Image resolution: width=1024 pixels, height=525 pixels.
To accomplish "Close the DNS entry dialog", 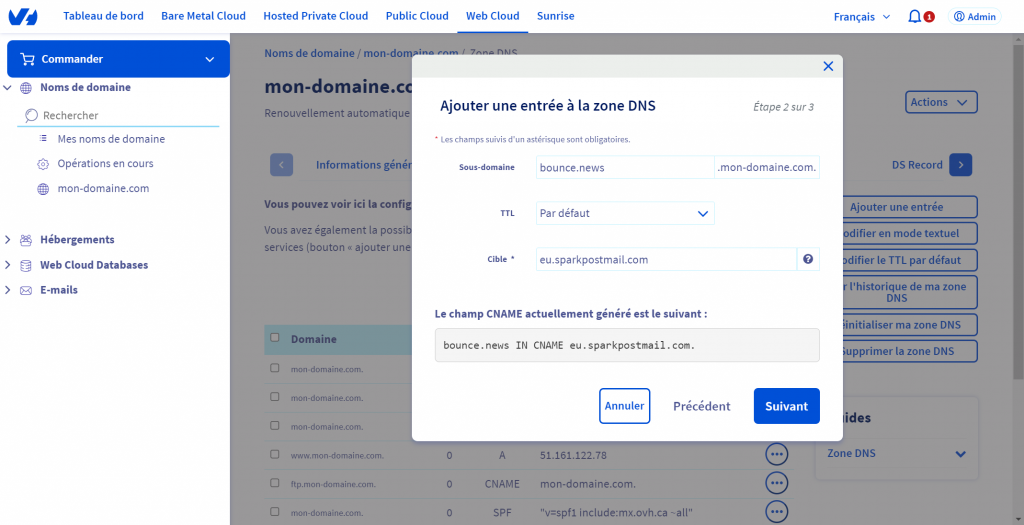I will point(828,66).
